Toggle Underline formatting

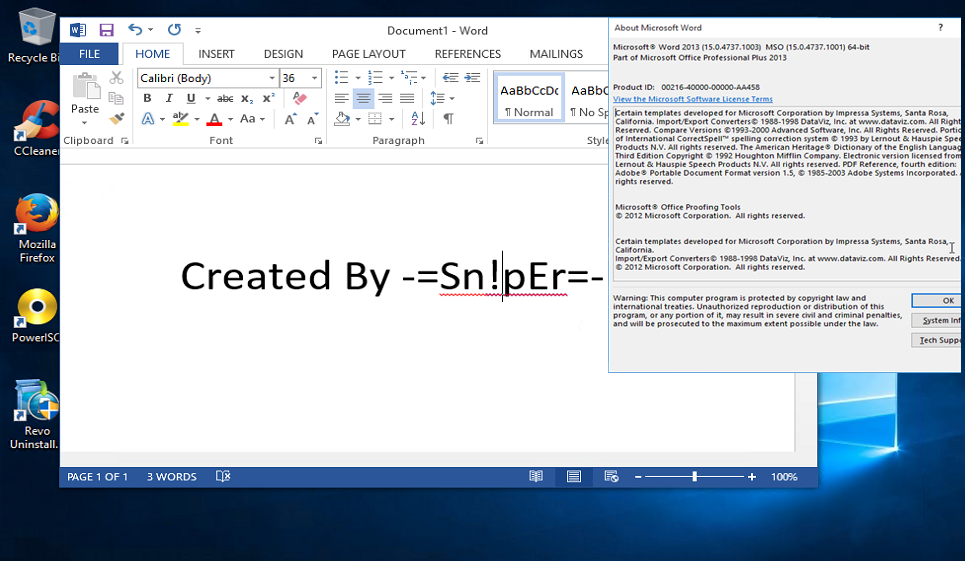[x=191, y=98]
